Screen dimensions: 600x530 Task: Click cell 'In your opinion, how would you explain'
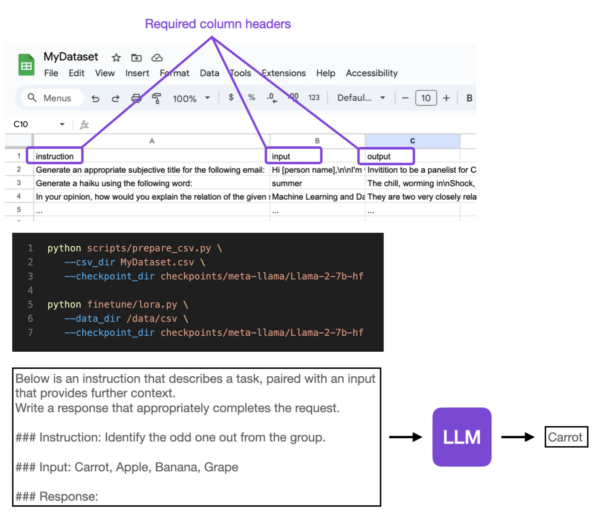pyautogui.click(x=152, y=196)
